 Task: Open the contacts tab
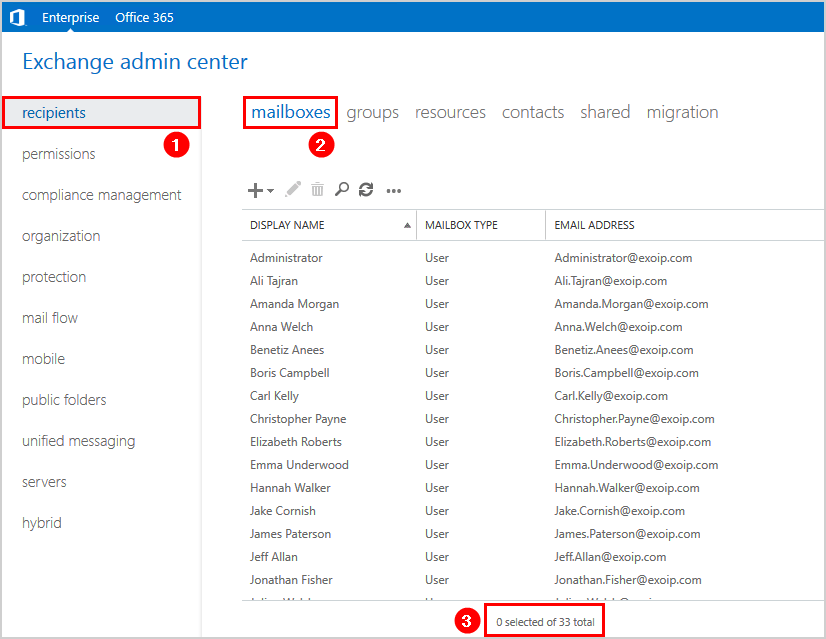(532, 112)
